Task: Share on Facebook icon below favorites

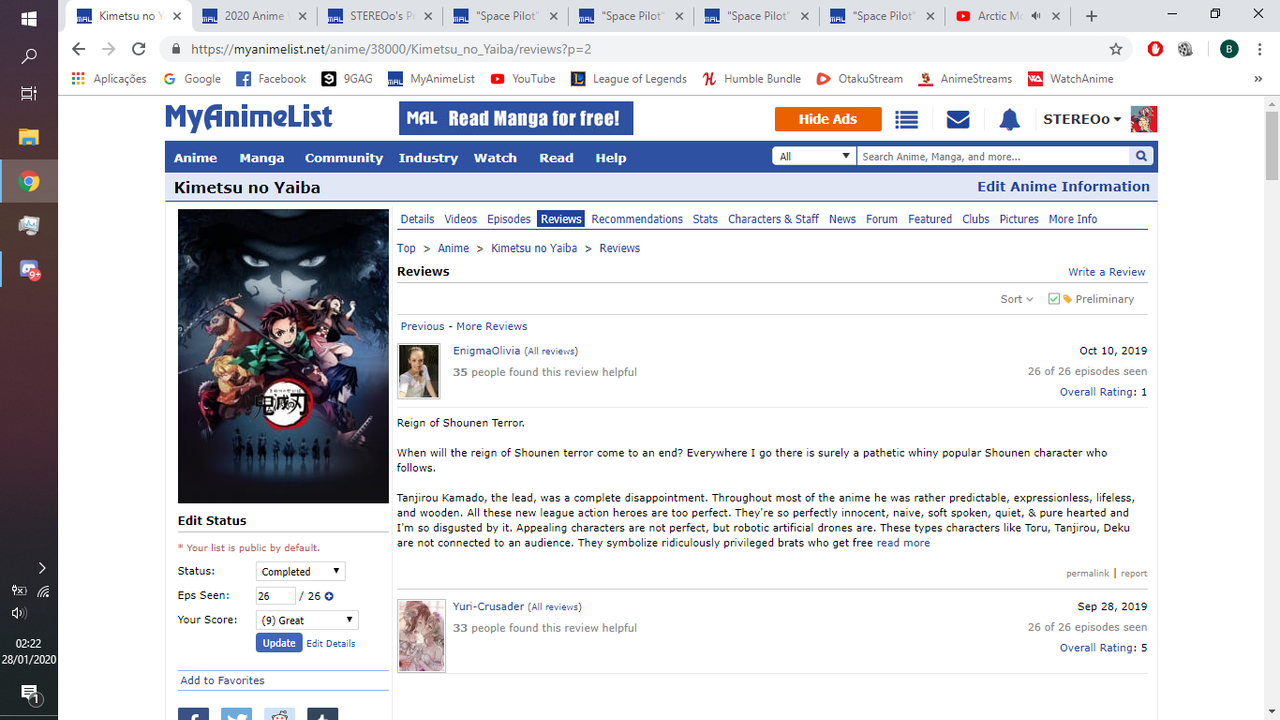Action: click(x=193, y=714)
